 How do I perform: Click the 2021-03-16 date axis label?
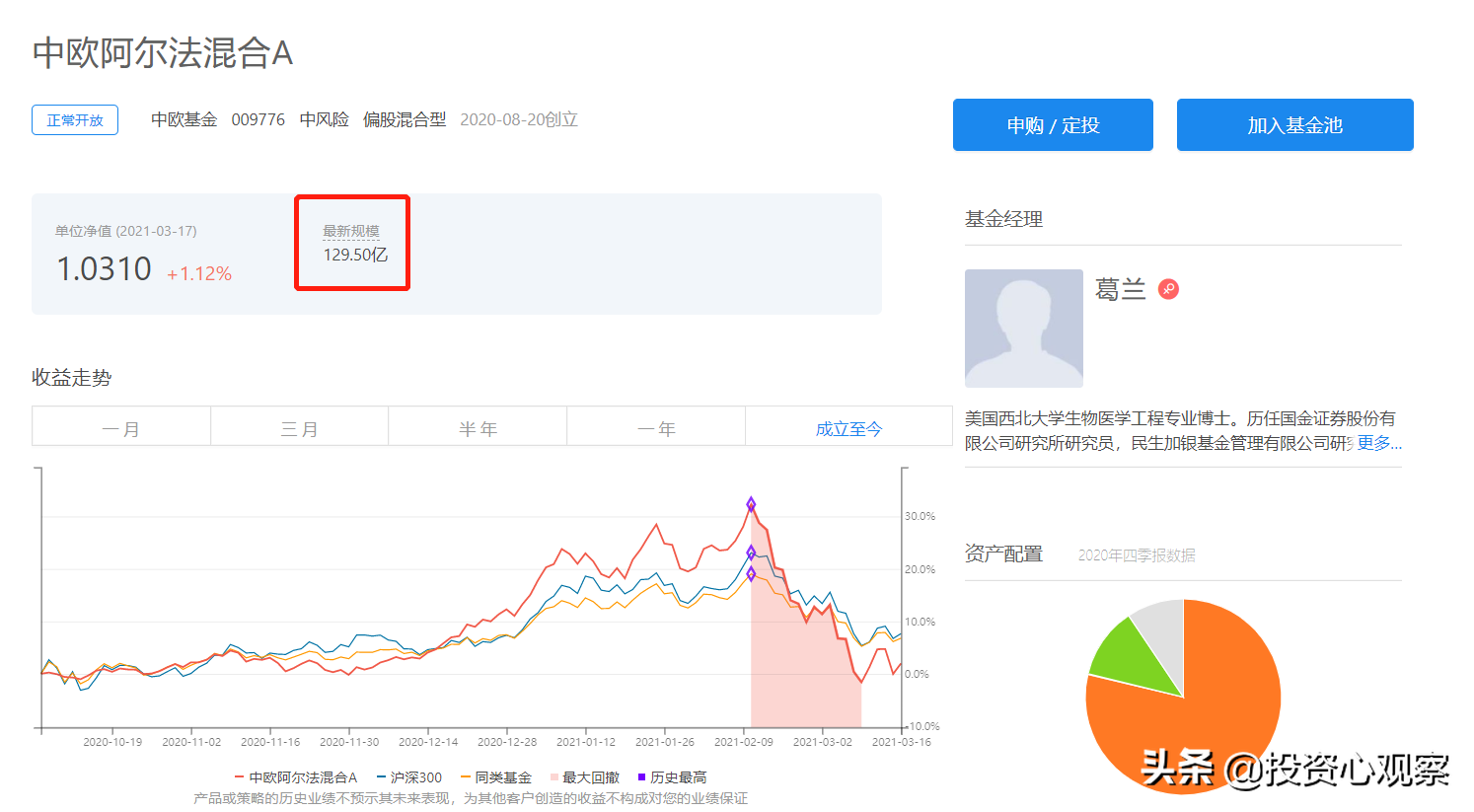pyautogui.click(x=902, y=742)
